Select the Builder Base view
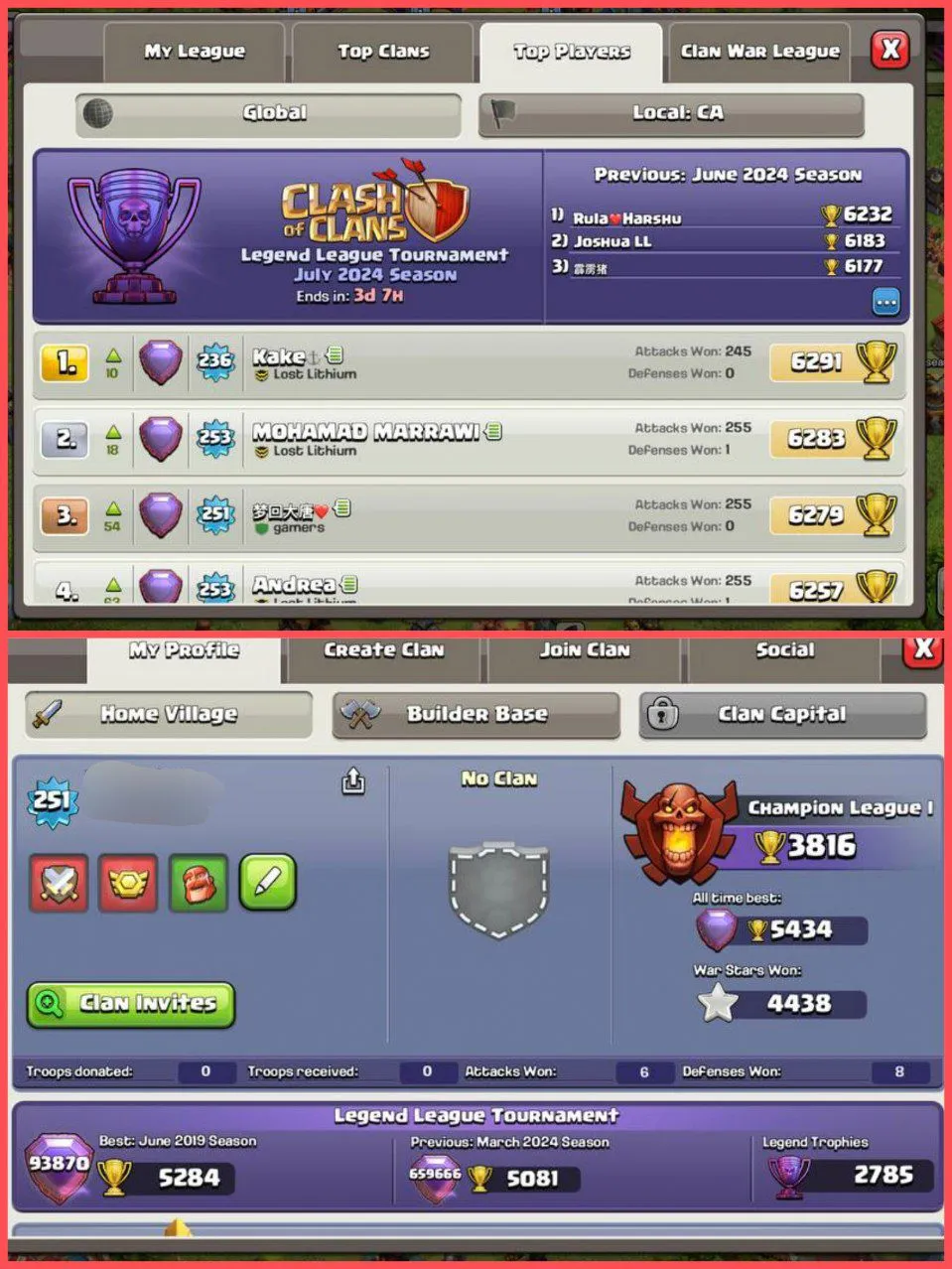Image resolution: width=952 pixels, height=1269 pixels. 476,714
